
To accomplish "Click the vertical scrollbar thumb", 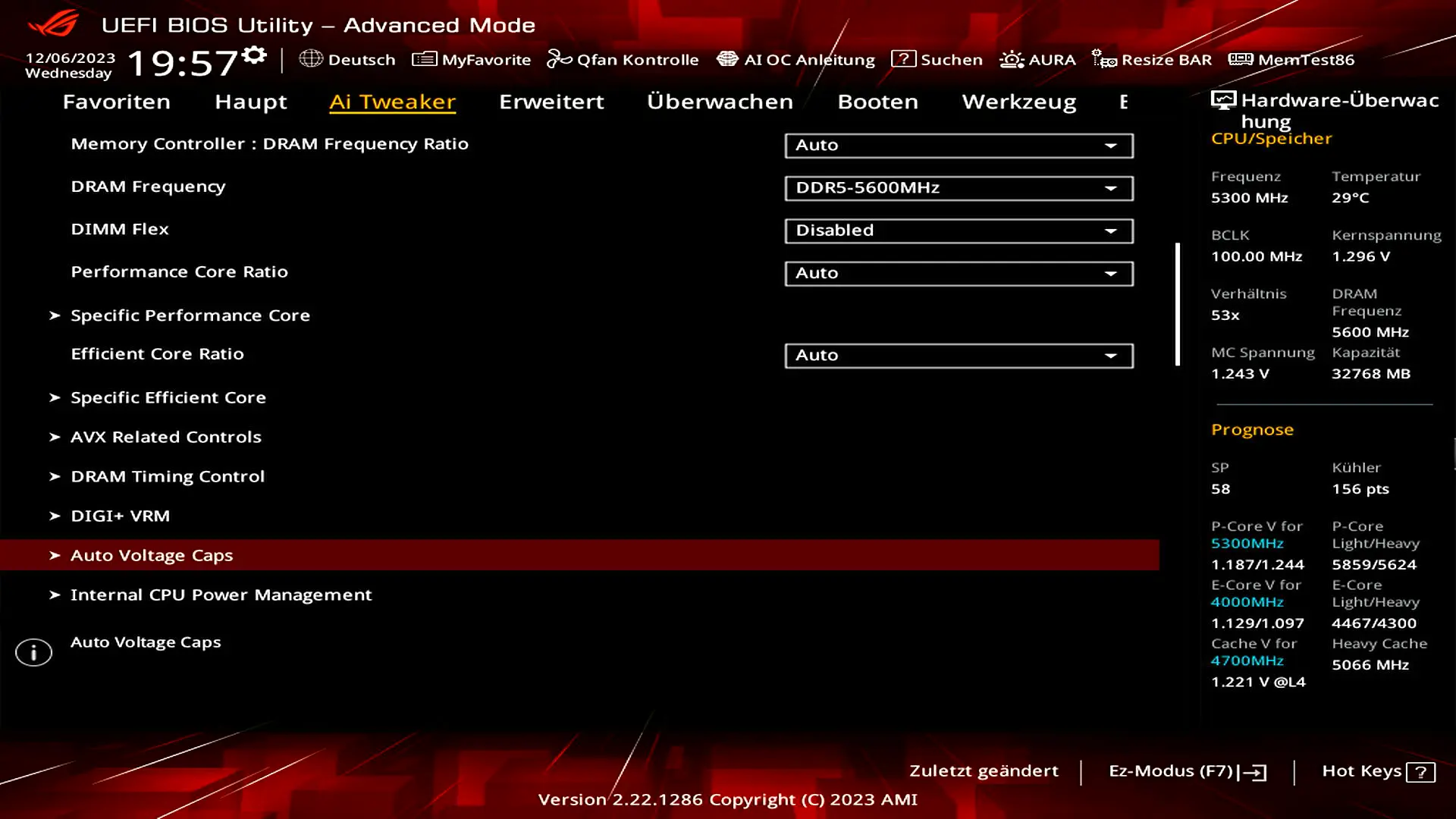I will pos(1178,303).
